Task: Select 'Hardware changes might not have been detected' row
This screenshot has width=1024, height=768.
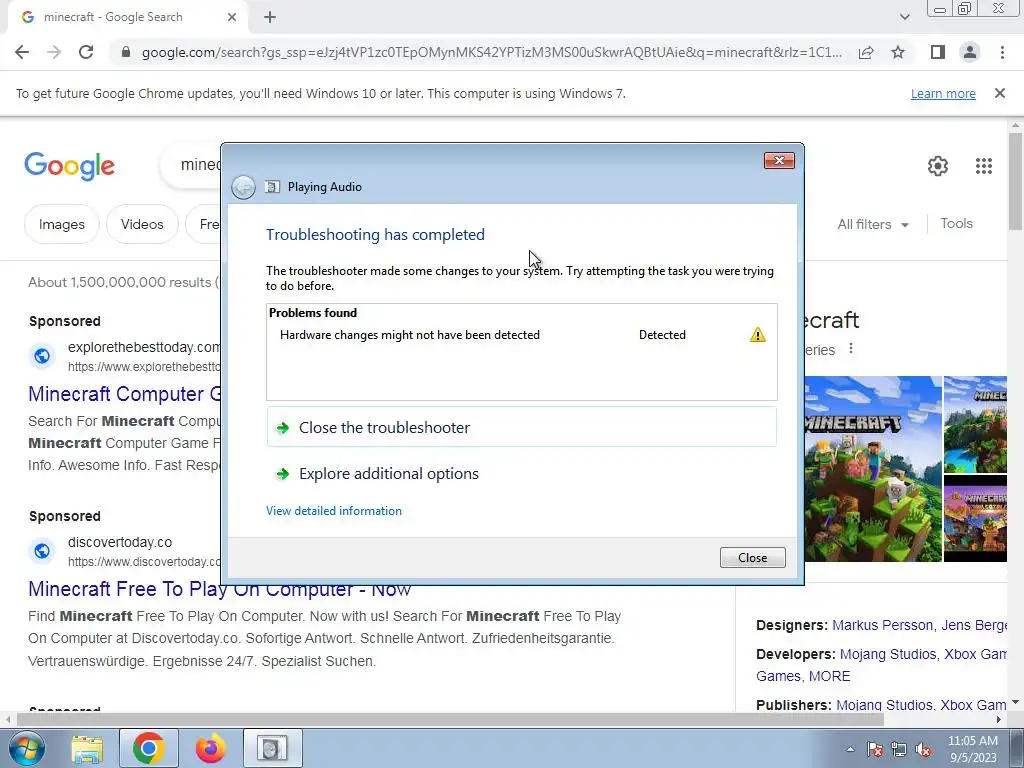Action: (x=521, y=335)
